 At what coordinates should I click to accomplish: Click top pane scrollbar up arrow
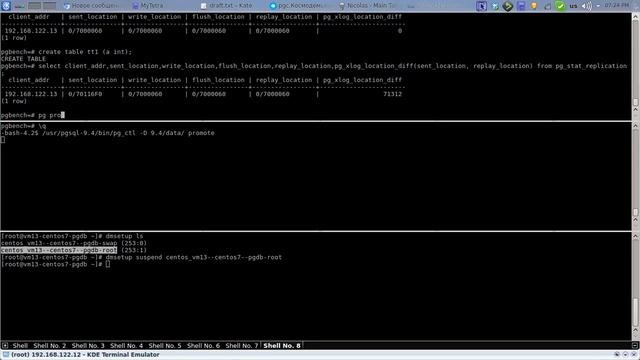[636, 17]
